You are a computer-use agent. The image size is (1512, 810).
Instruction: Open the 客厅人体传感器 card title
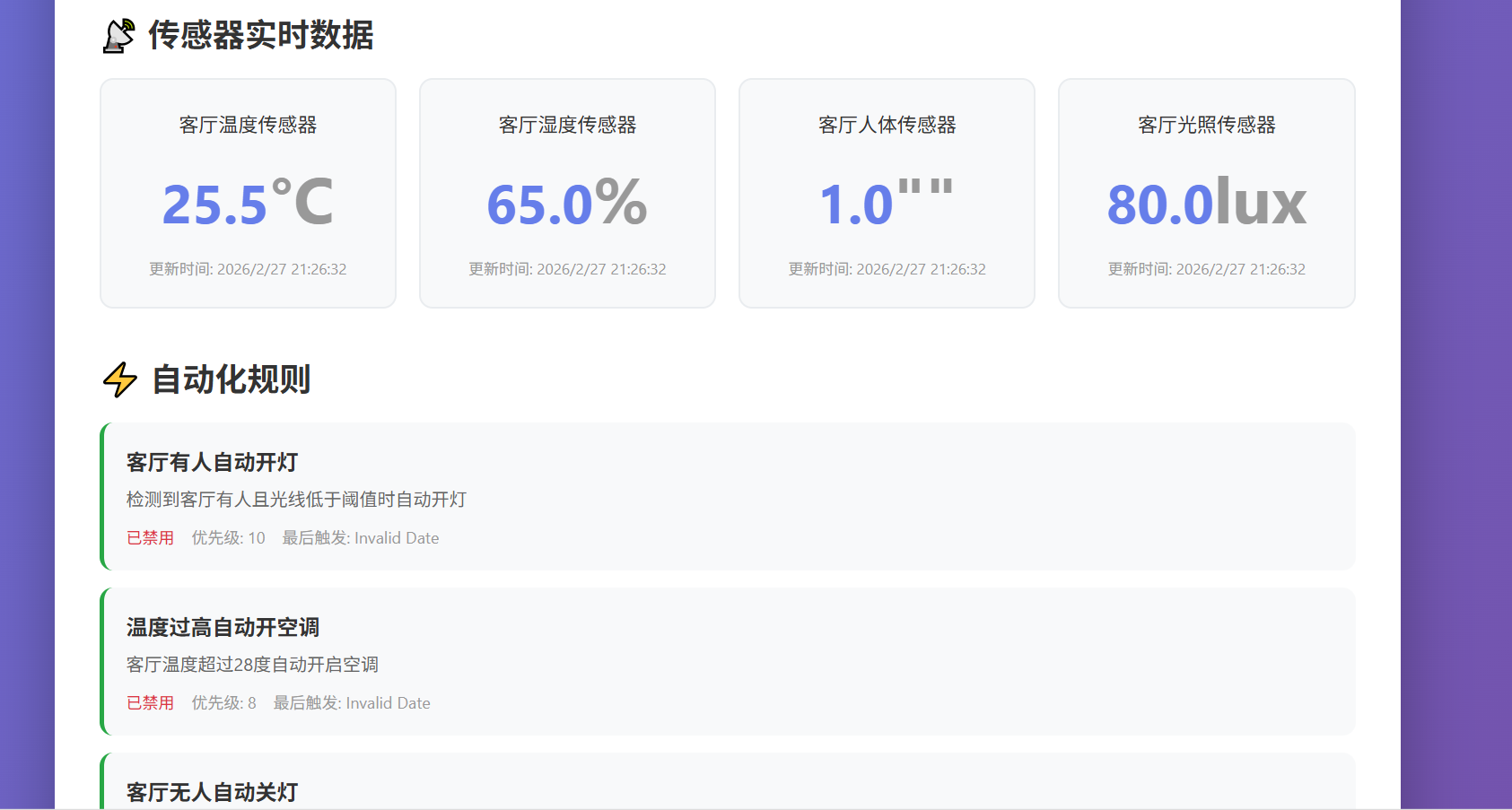pos(887,125)
